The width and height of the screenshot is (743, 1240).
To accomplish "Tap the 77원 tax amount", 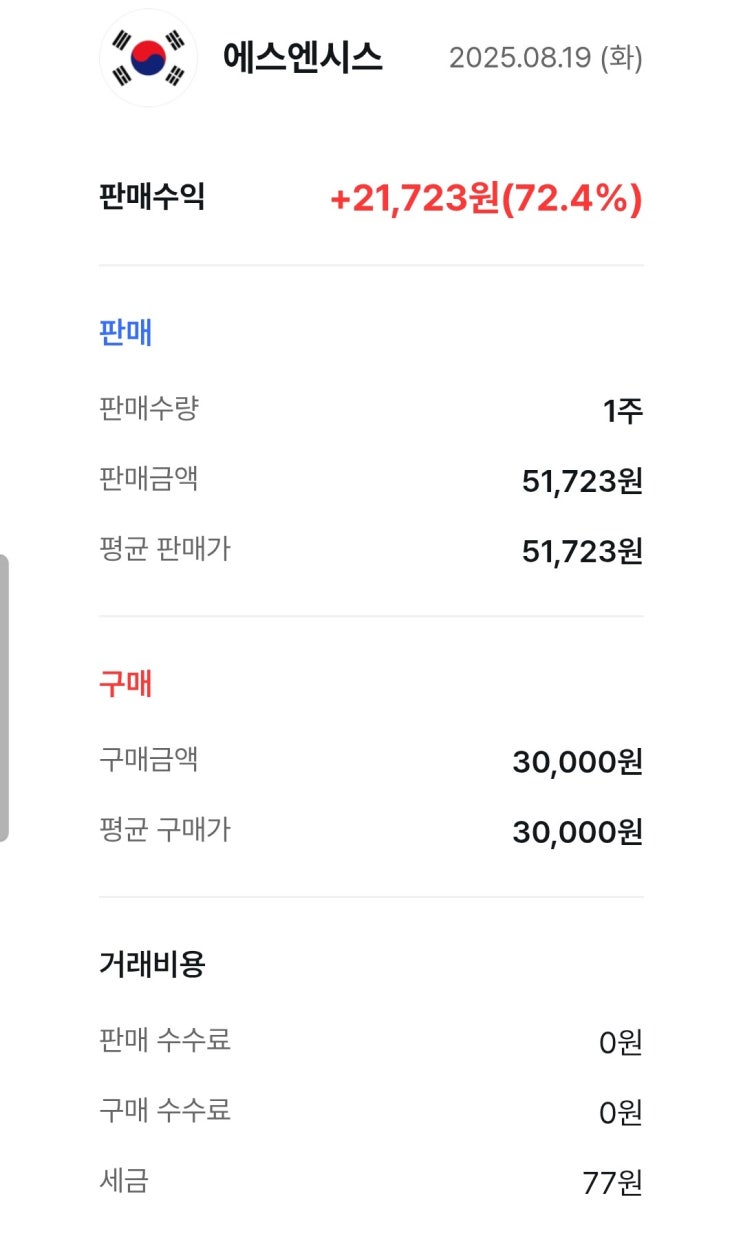I will (x=611, y=1183).
